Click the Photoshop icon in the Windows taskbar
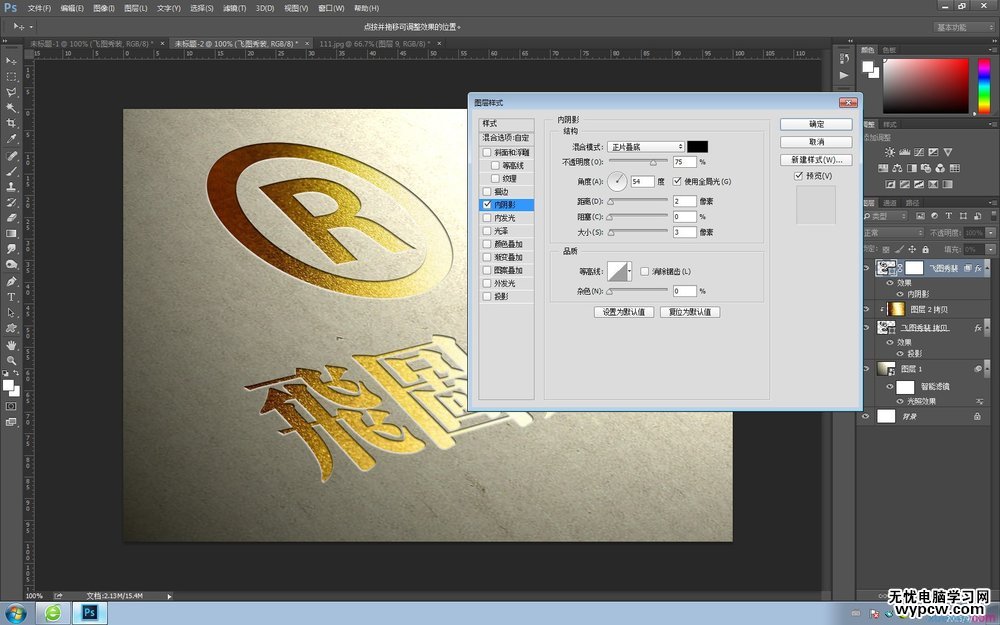 (x=89, y=612)
